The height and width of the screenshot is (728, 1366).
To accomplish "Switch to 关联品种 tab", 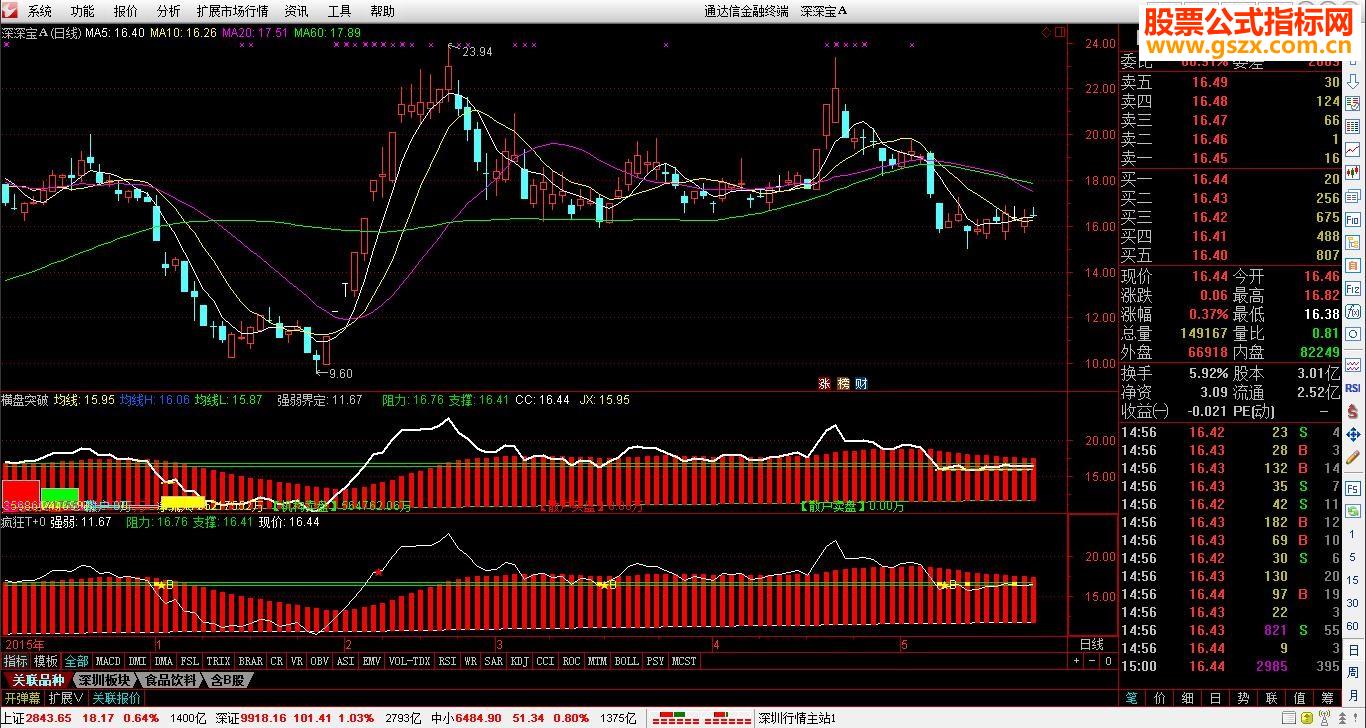I will [38, 680].
